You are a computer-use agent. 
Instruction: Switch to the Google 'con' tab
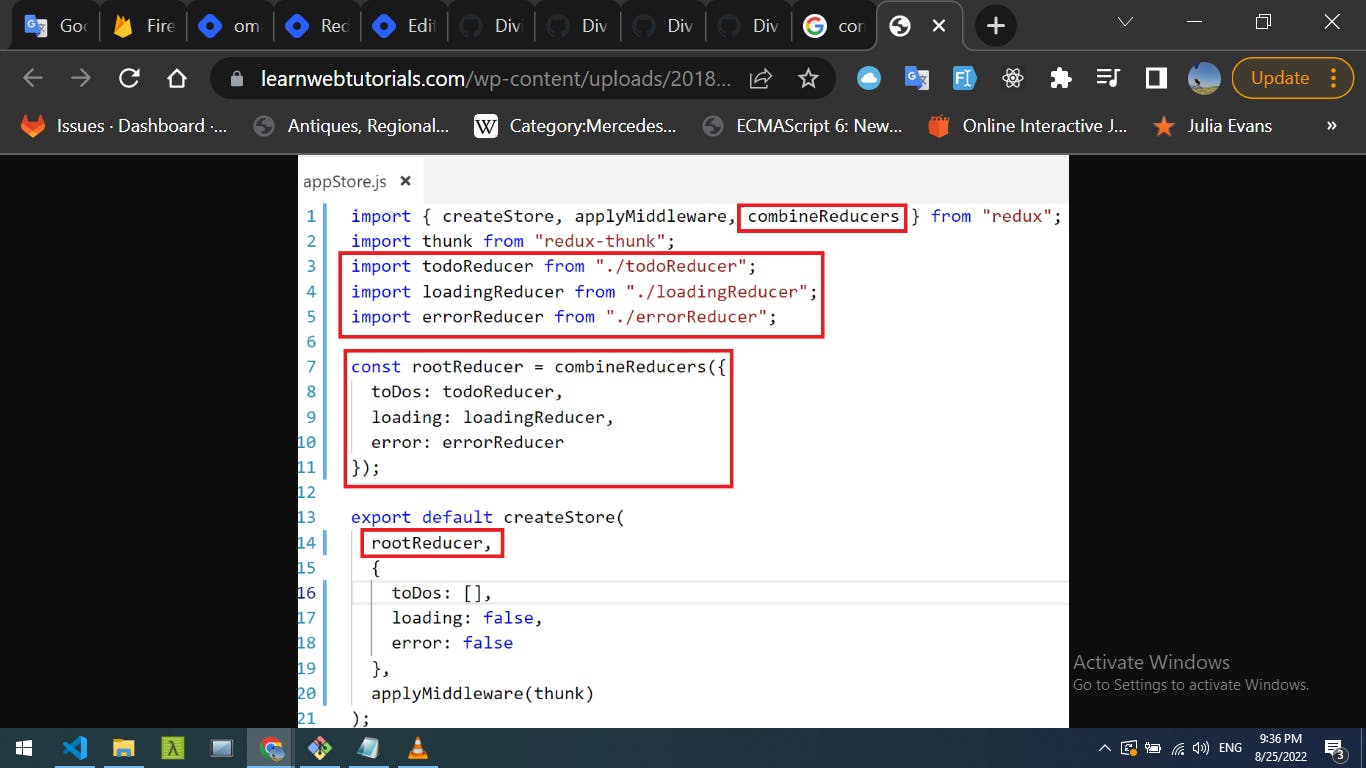(x=834, y=26)
